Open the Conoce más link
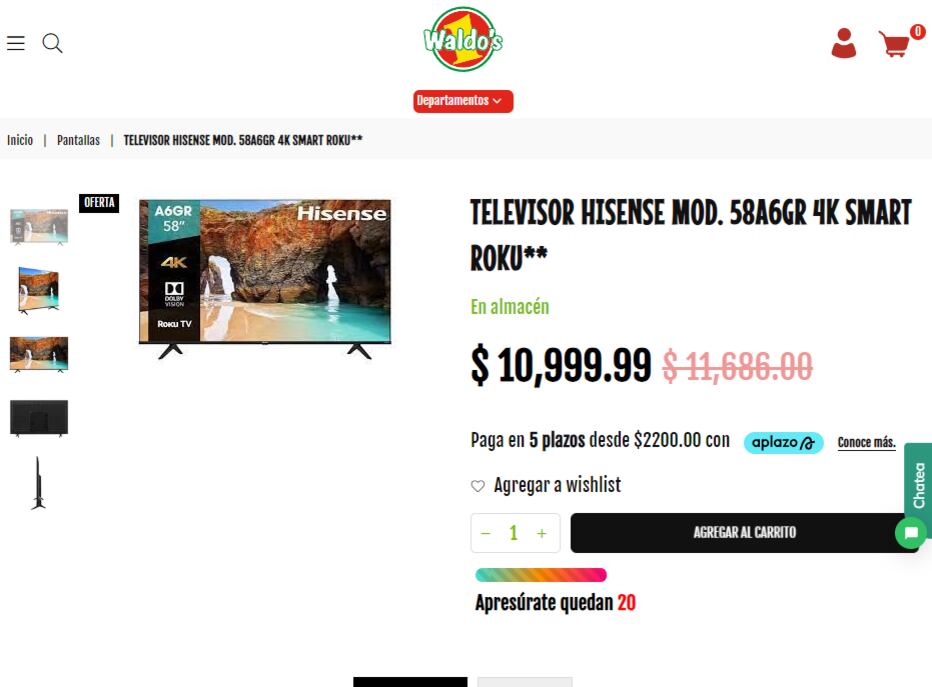Screen dimensions: 932x687 click(867, 442)
